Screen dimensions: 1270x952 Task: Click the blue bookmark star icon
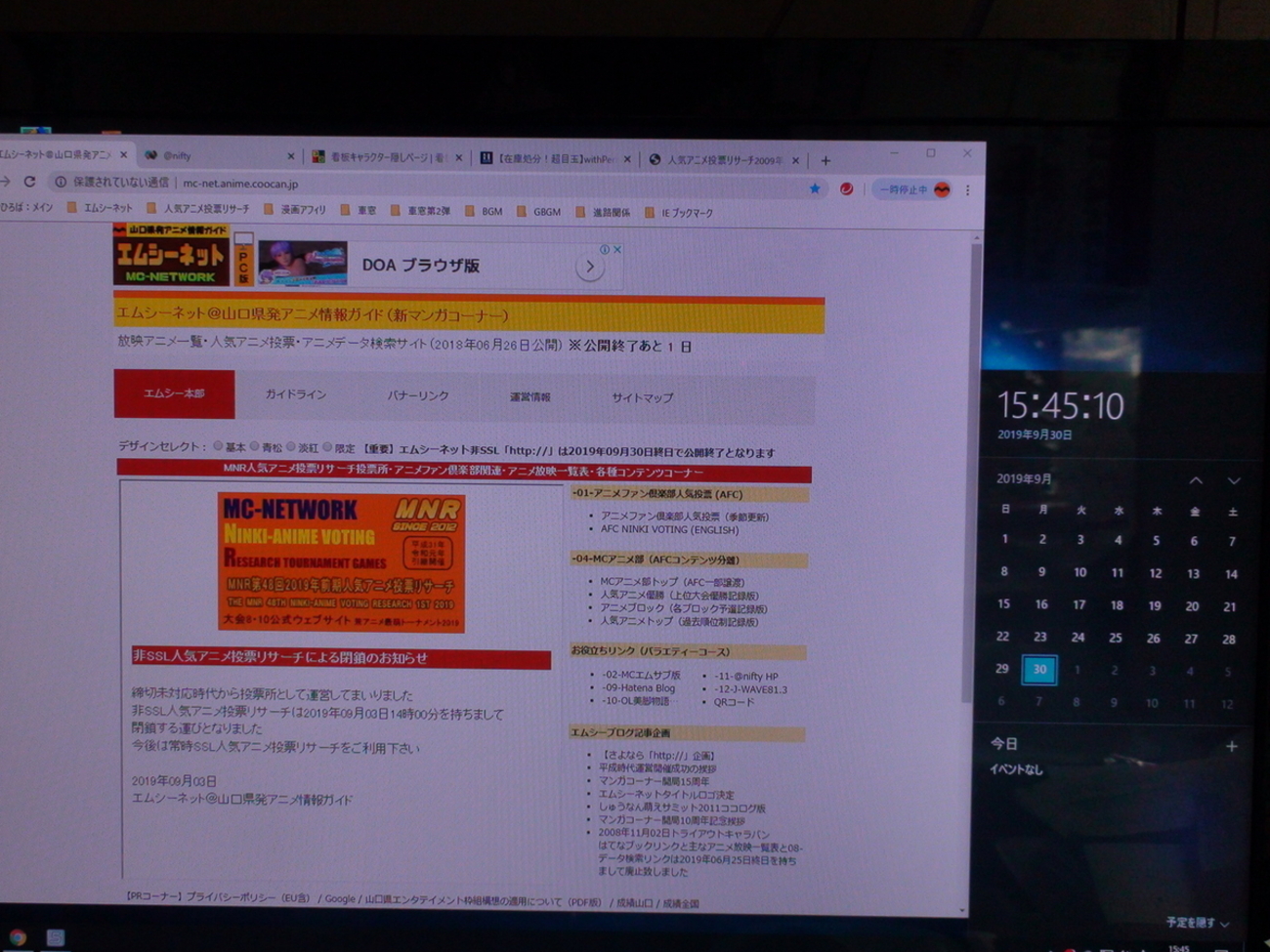pyautogui.click(x=815, y=188)
